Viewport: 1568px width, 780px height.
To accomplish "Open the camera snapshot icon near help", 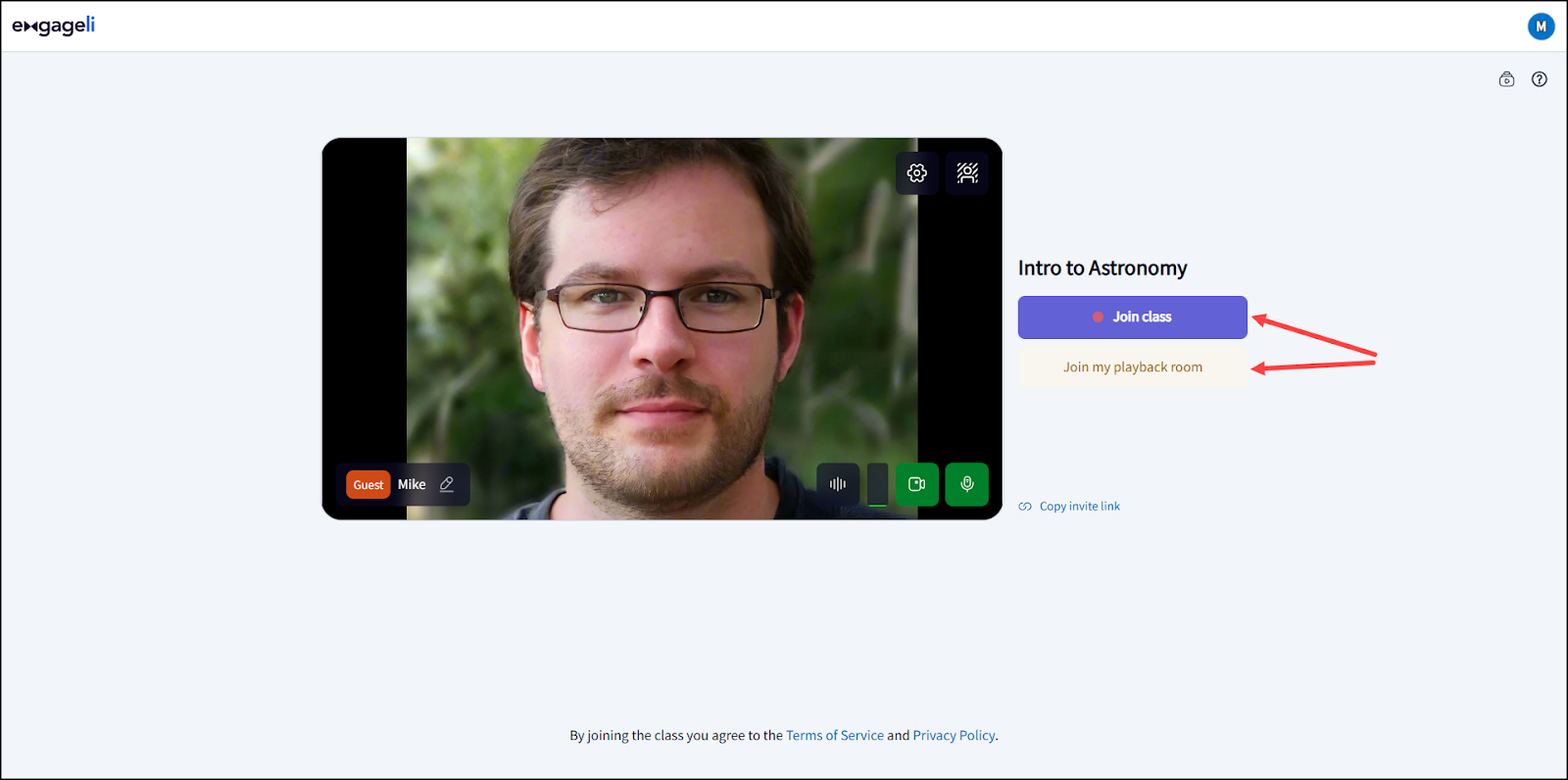I will click(x=1506, y=79).
